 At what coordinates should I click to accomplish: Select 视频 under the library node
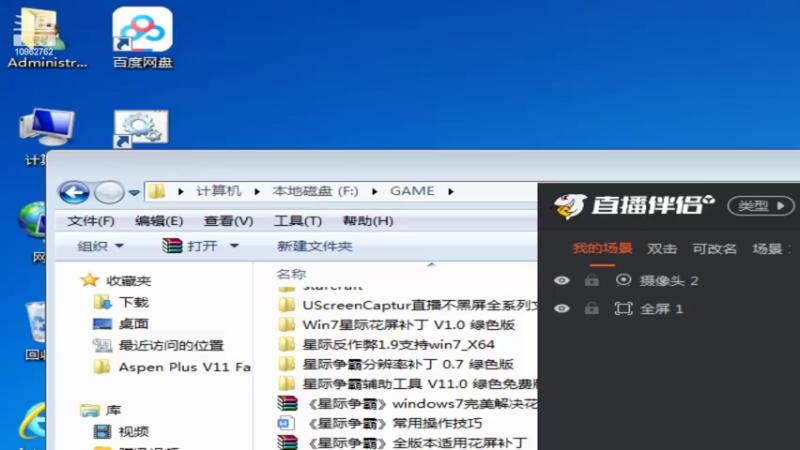click(134, 432)
